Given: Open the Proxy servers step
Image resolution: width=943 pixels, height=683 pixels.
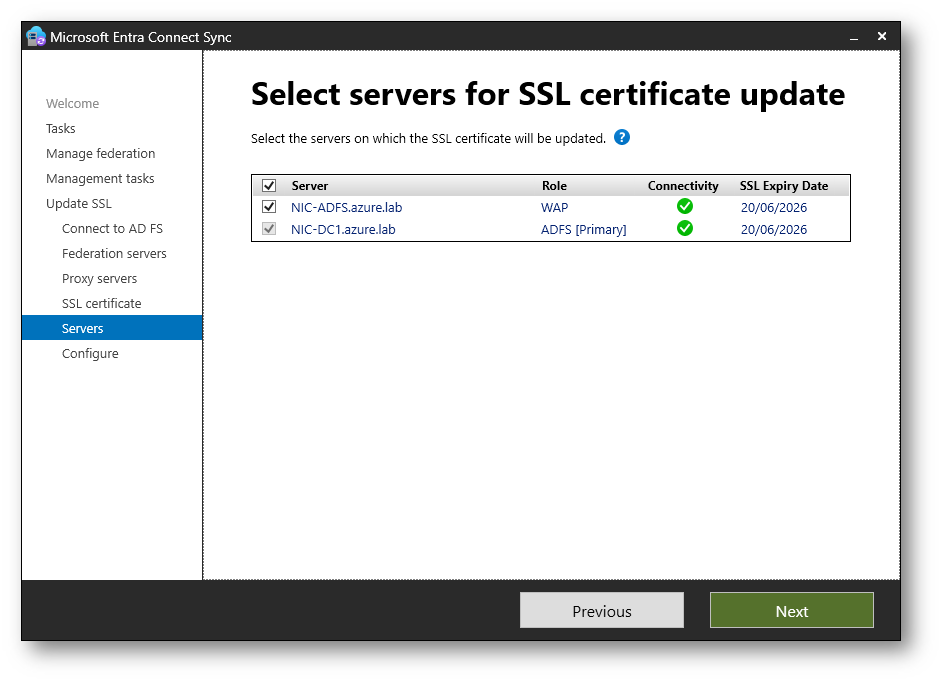Looking at the screenshot, I should 99,279.
